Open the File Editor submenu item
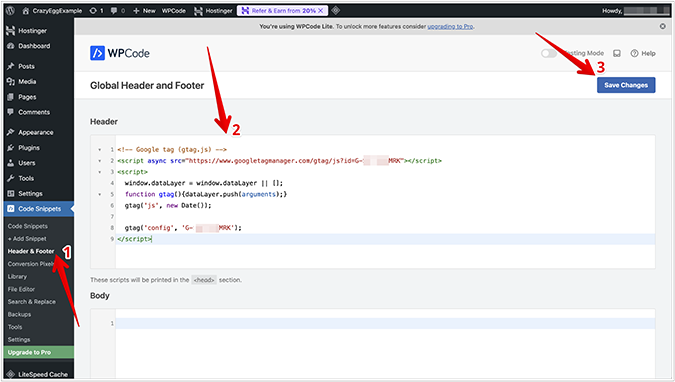 pyautogui.click(x=21, y=289)
